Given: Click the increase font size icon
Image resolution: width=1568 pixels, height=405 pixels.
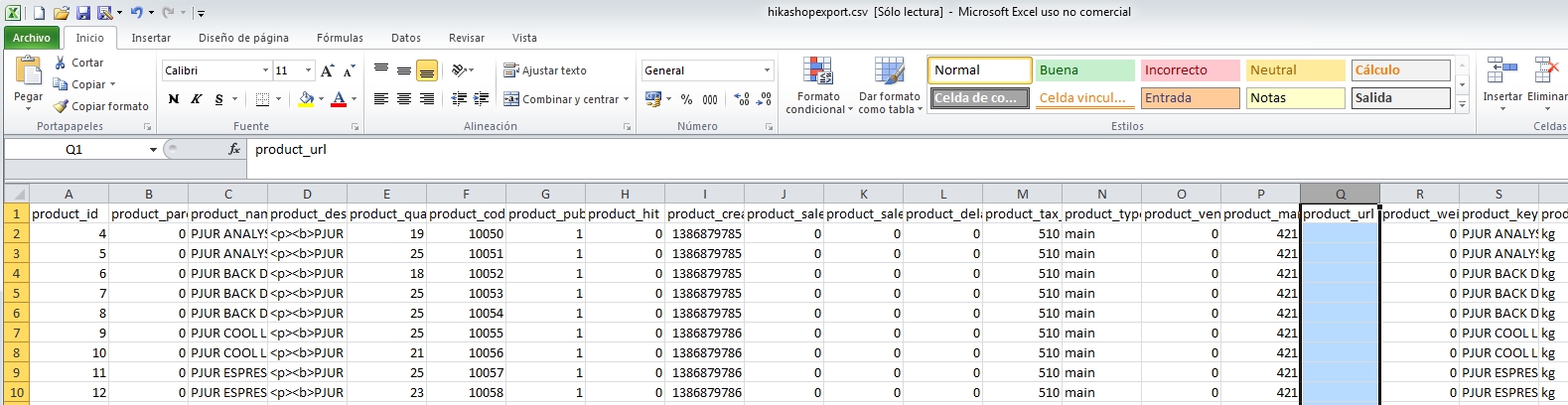Looking at the screenshot, I should [x=327, y=70].
